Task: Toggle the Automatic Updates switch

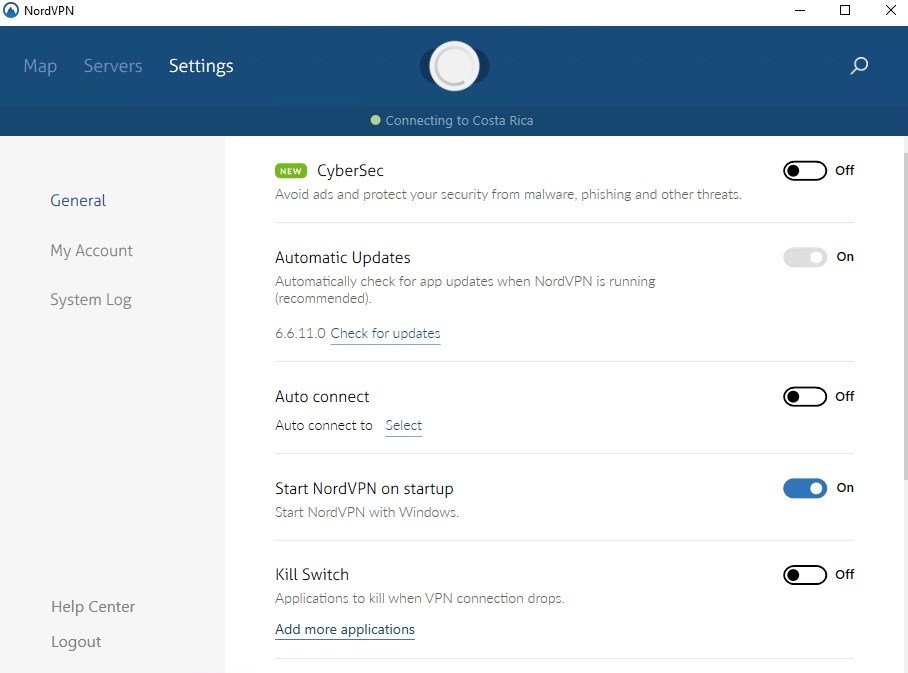Action: tap(805, 257)
